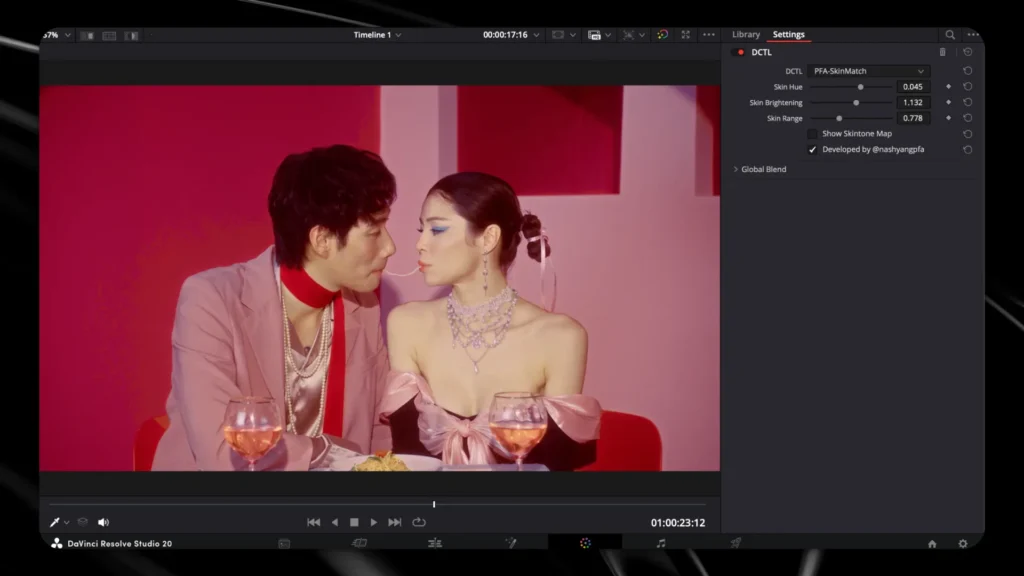The image size is (1024, 576).
Task: Open the Fusion page
Action: click(x=511, y=543)
